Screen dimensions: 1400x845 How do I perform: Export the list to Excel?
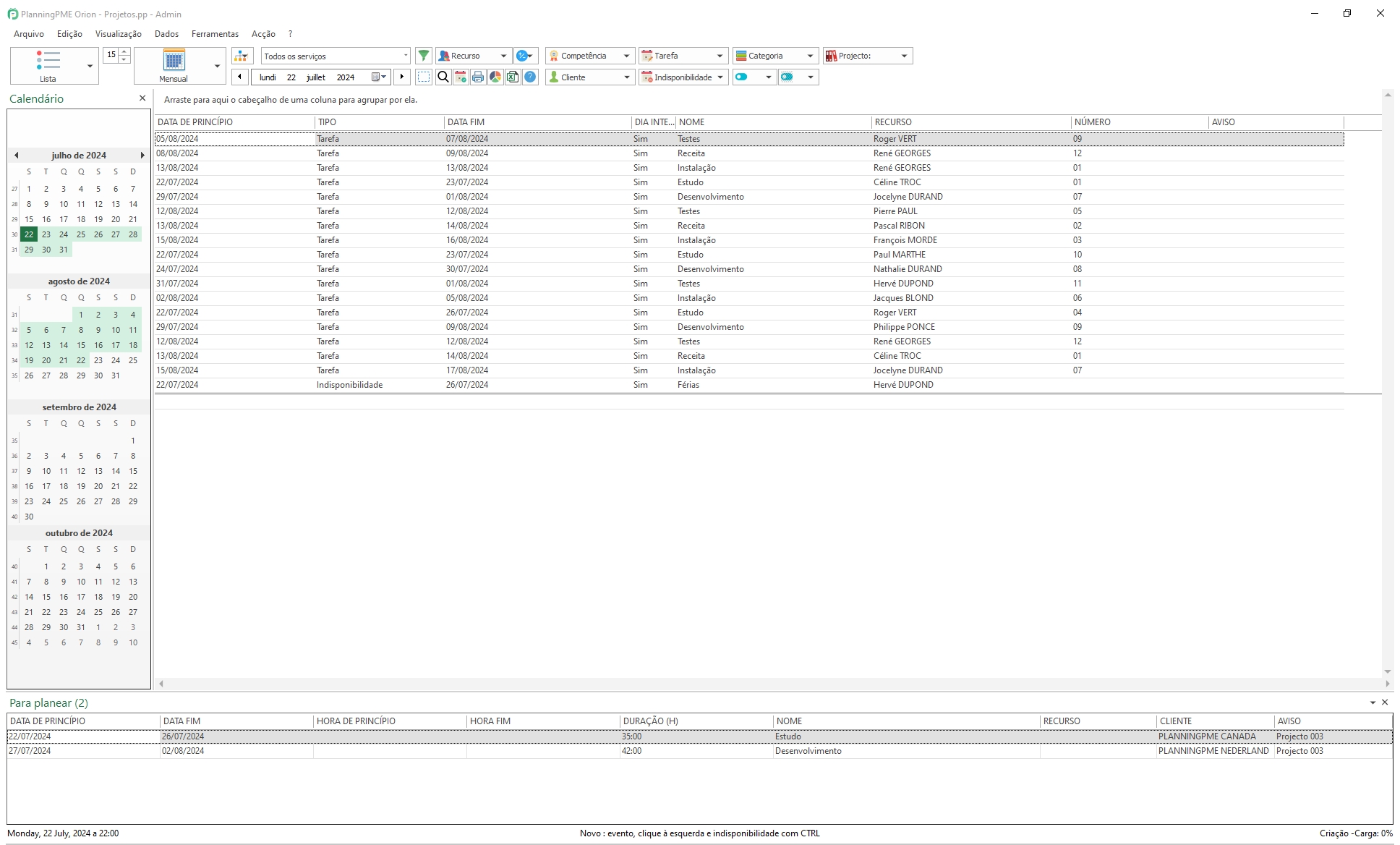pyautogui.click(x=513, y=77)
